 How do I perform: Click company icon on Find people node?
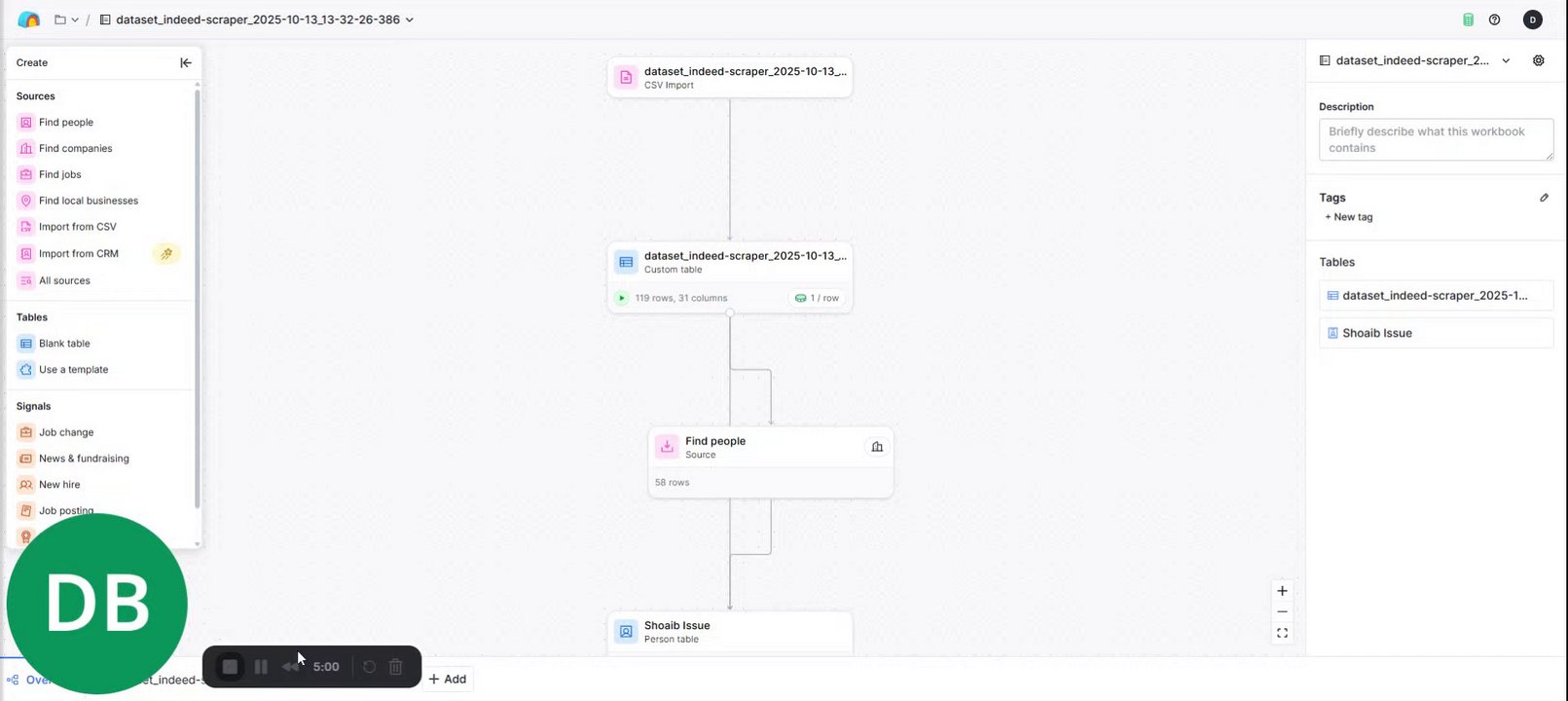click(877, 447)
